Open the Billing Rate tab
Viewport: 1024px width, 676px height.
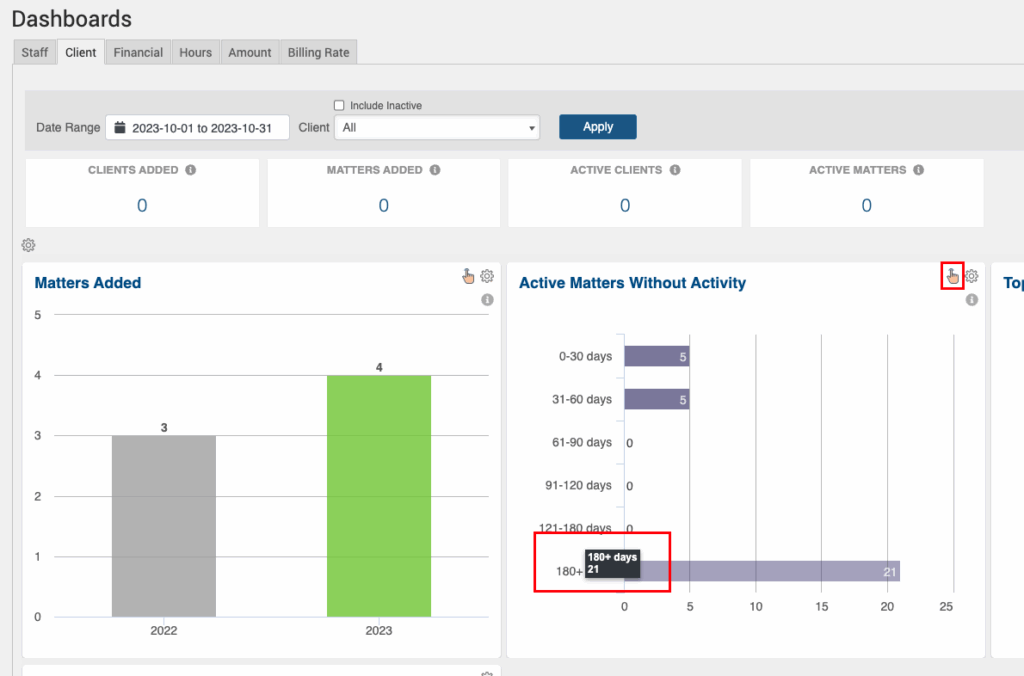tap(318, 53)
